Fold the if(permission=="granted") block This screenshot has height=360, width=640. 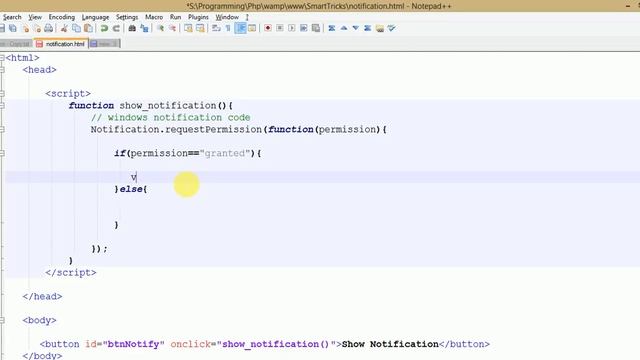click(2, 153)
